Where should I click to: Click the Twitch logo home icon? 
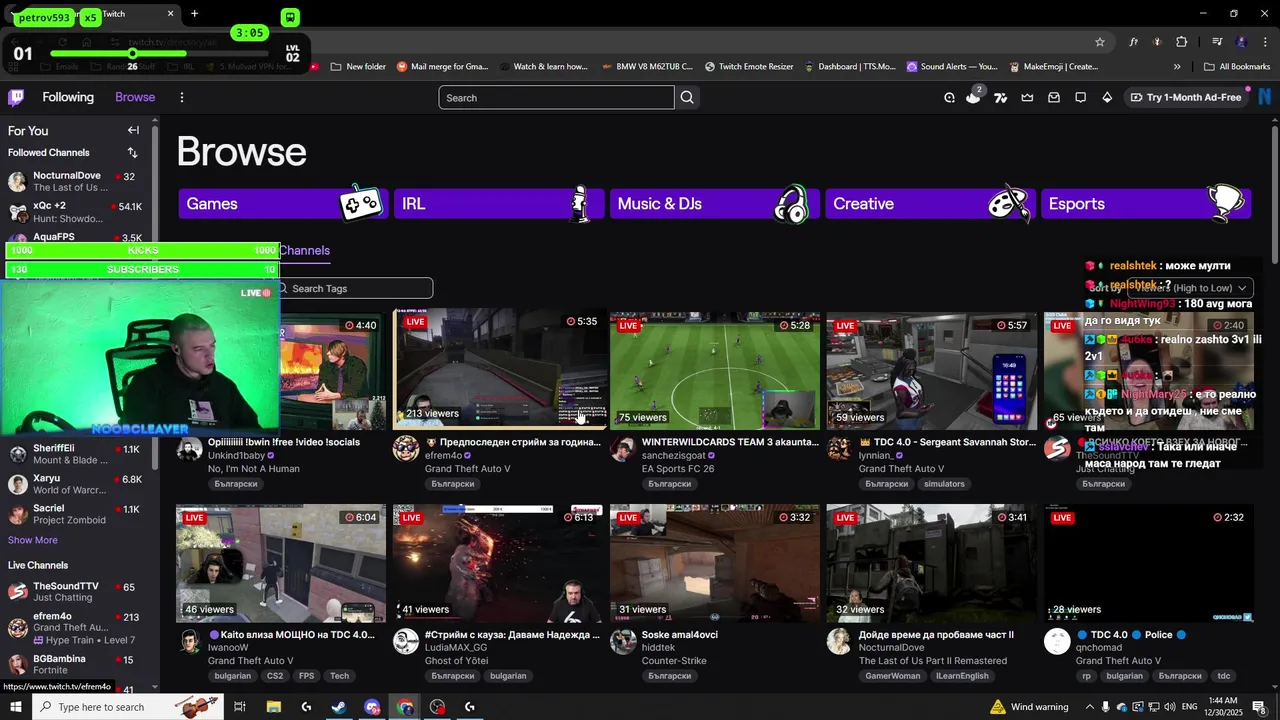tap(16, 97)
